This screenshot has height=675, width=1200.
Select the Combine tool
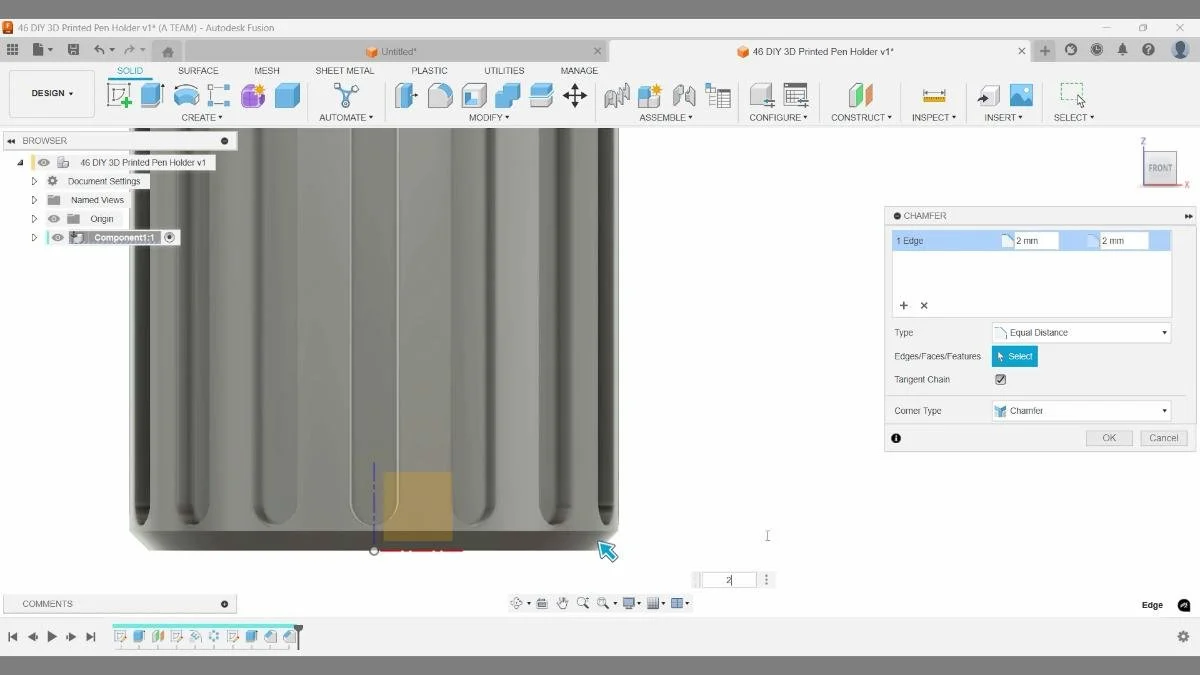[x=507, y=95]
